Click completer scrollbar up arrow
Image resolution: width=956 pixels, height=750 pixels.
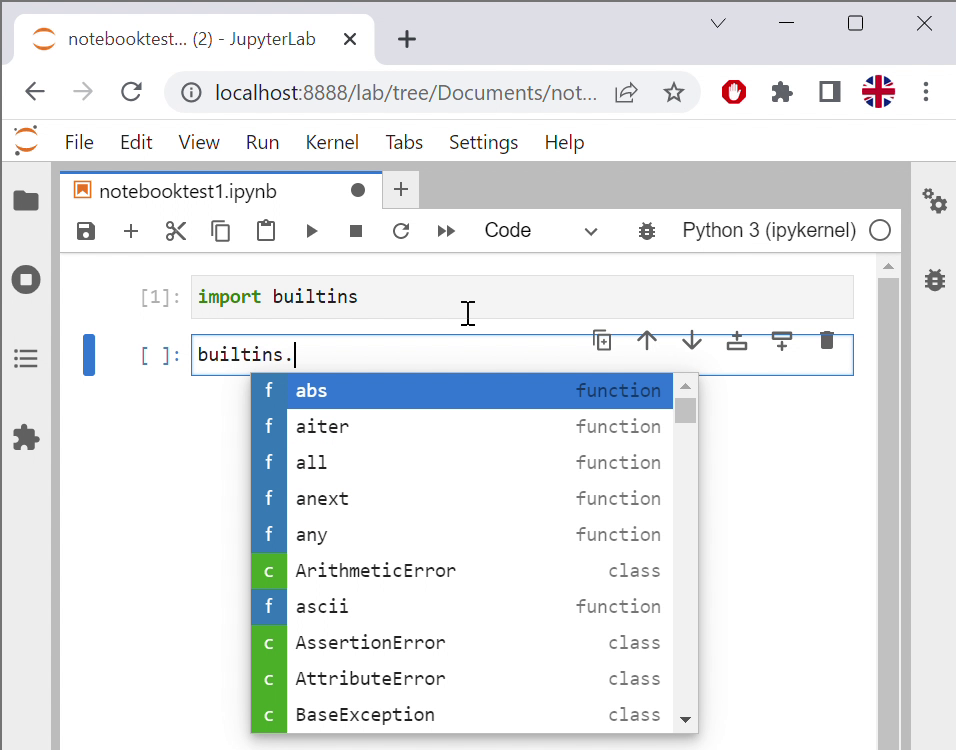(x=685, y=386)
